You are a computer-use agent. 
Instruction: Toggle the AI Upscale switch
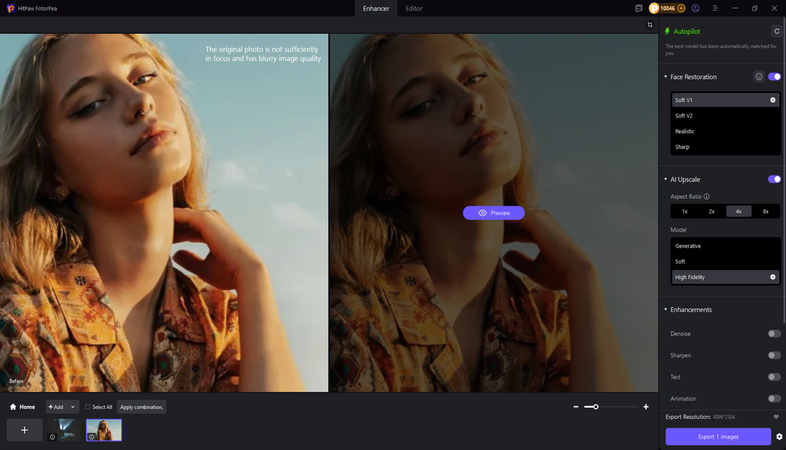(x=774, y=179)
